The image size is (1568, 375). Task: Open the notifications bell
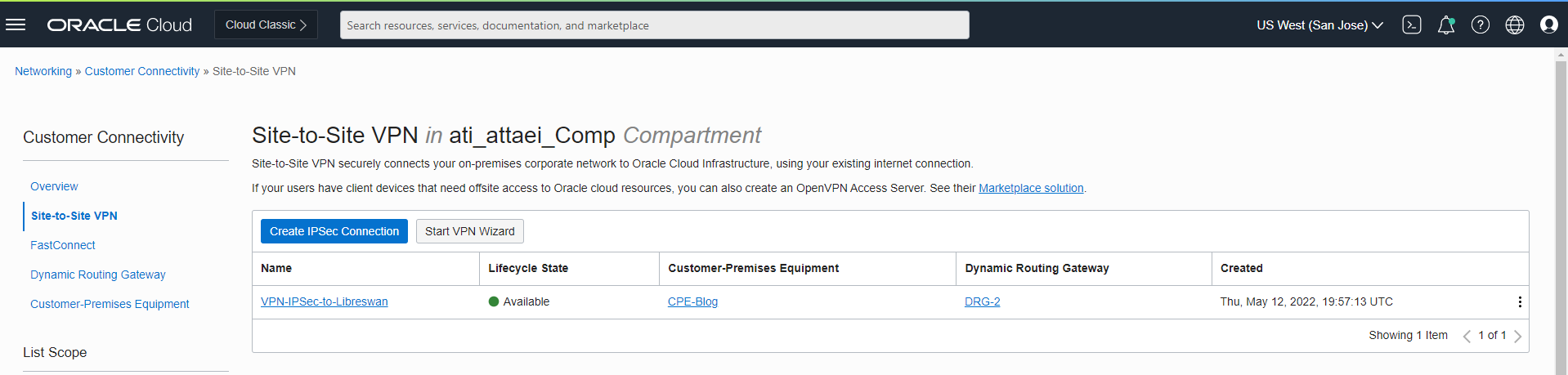(1445, 25)
